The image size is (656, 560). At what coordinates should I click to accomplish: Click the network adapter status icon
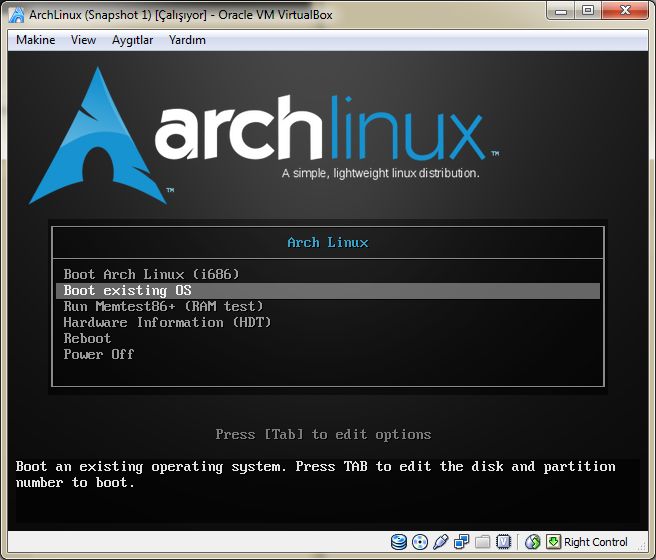click(x=461, y=542)
